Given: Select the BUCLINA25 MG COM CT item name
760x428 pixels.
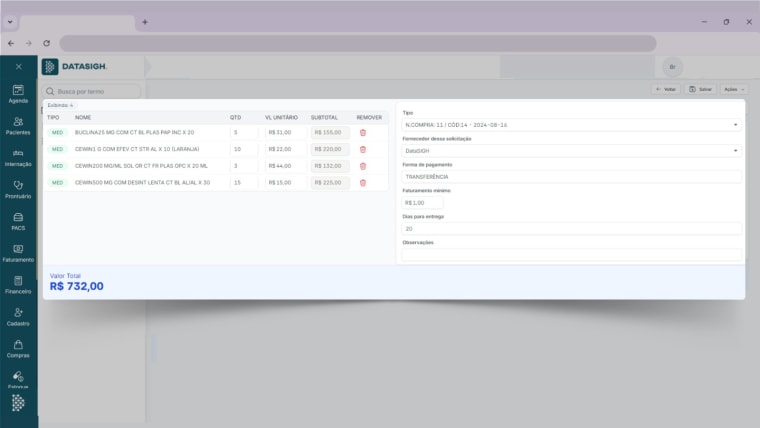Looking at the screenshot, I should (x=134, y=132).
